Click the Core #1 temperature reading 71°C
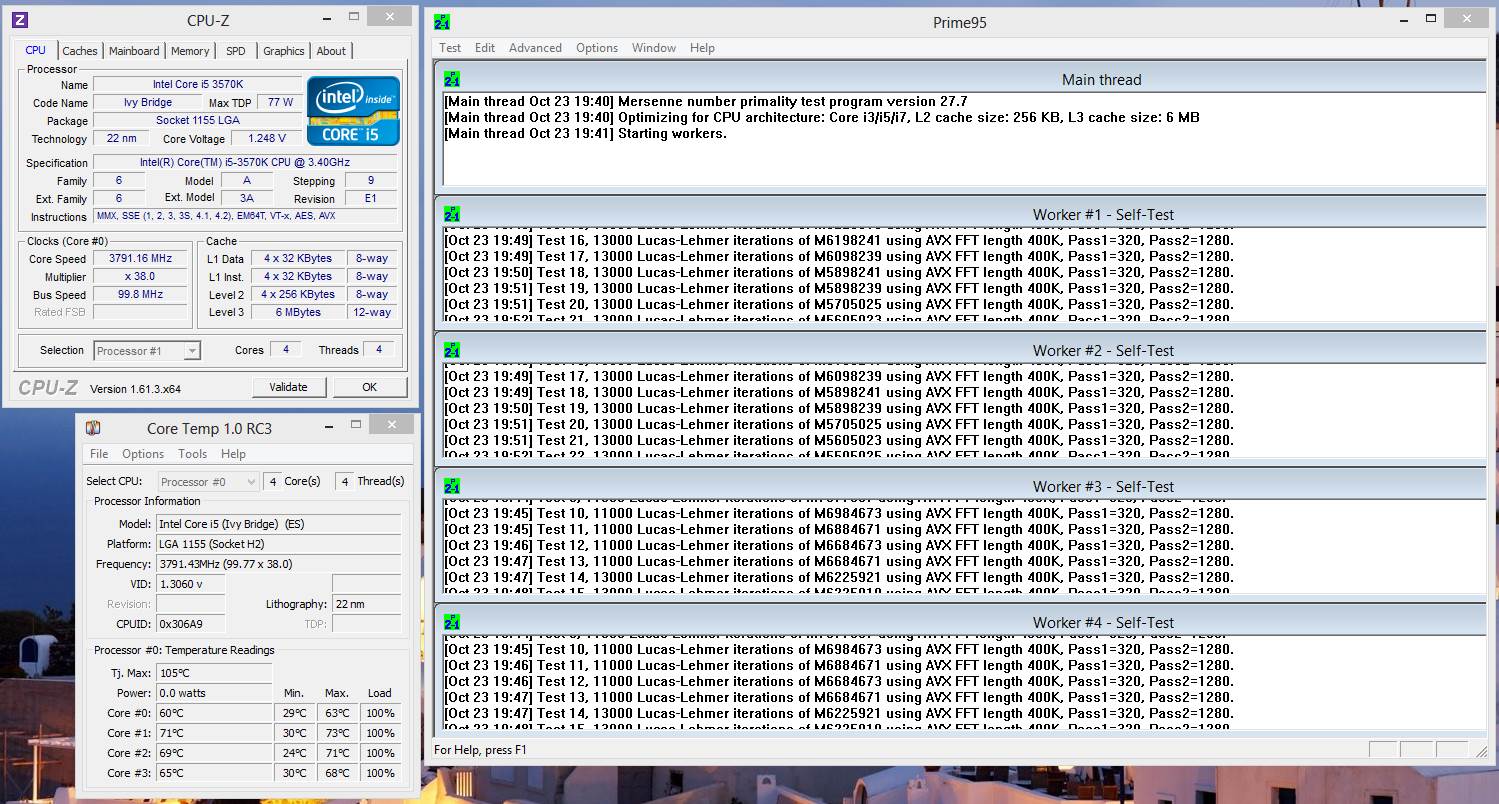Viewport: 1499px width, 804px height. click(214, 733)
